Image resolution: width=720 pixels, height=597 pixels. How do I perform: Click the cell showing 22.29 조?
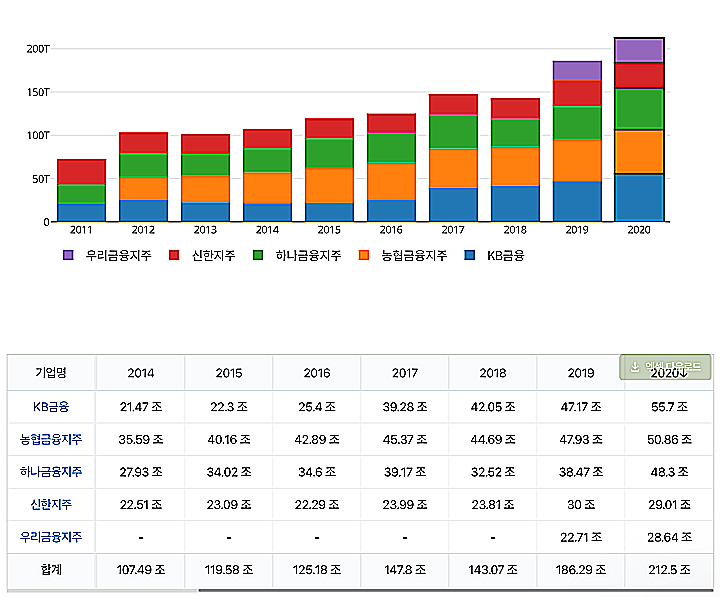pyautogui.click(x=317, y=504)
